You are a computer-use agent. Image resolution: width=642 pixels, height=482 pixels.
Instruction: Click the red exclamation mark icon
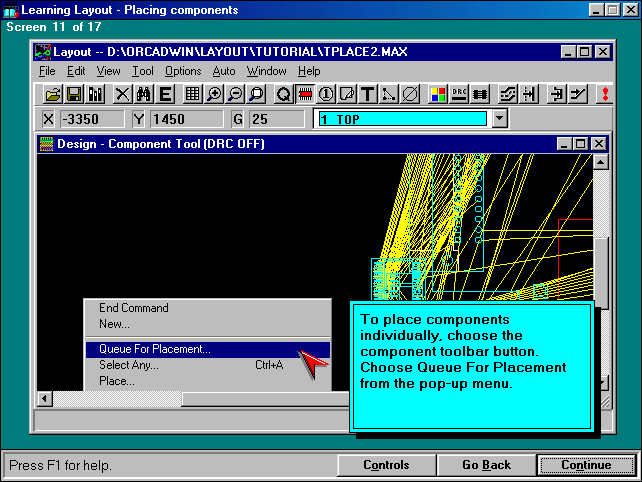point(604,94)
